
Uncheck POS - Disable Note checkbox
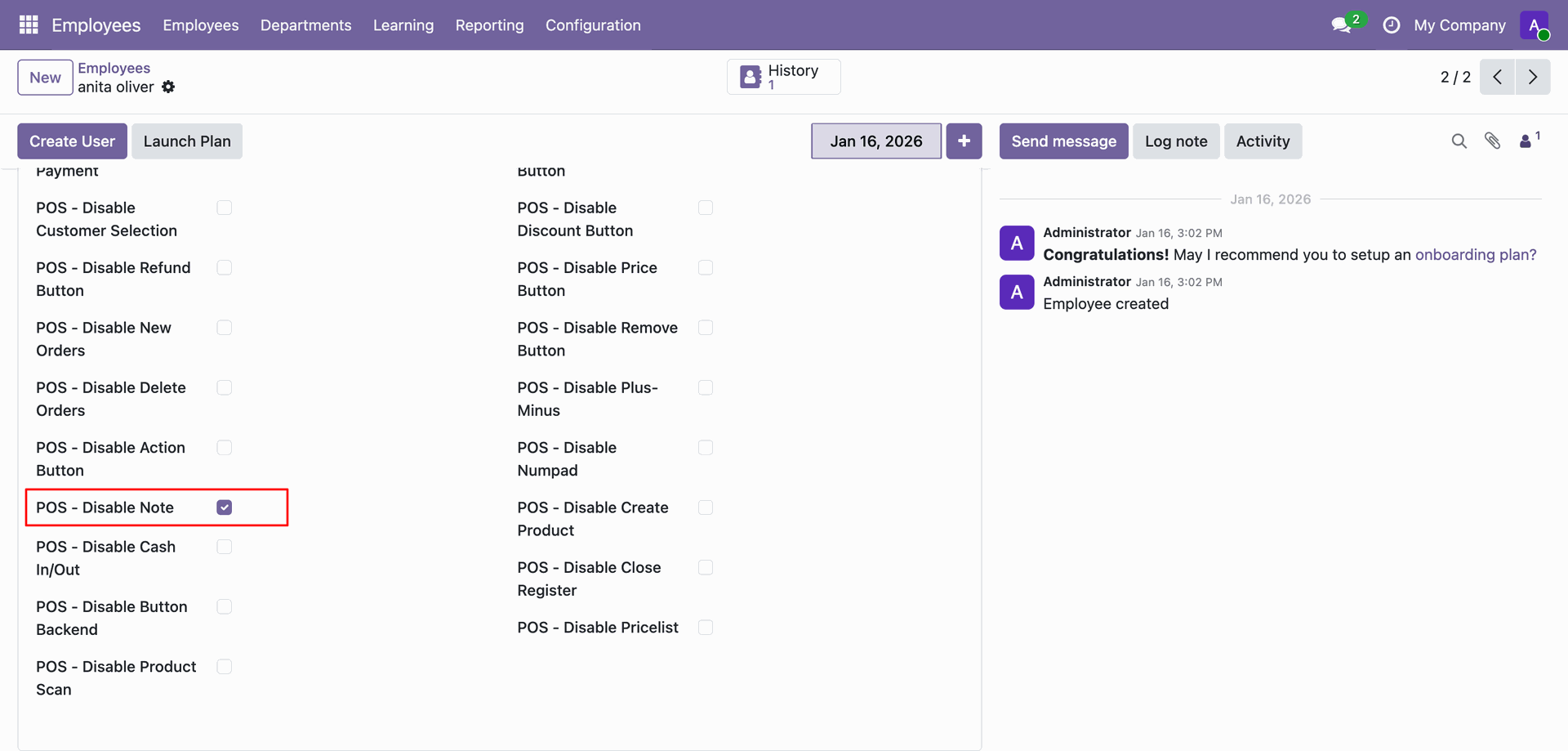(225, 507)
